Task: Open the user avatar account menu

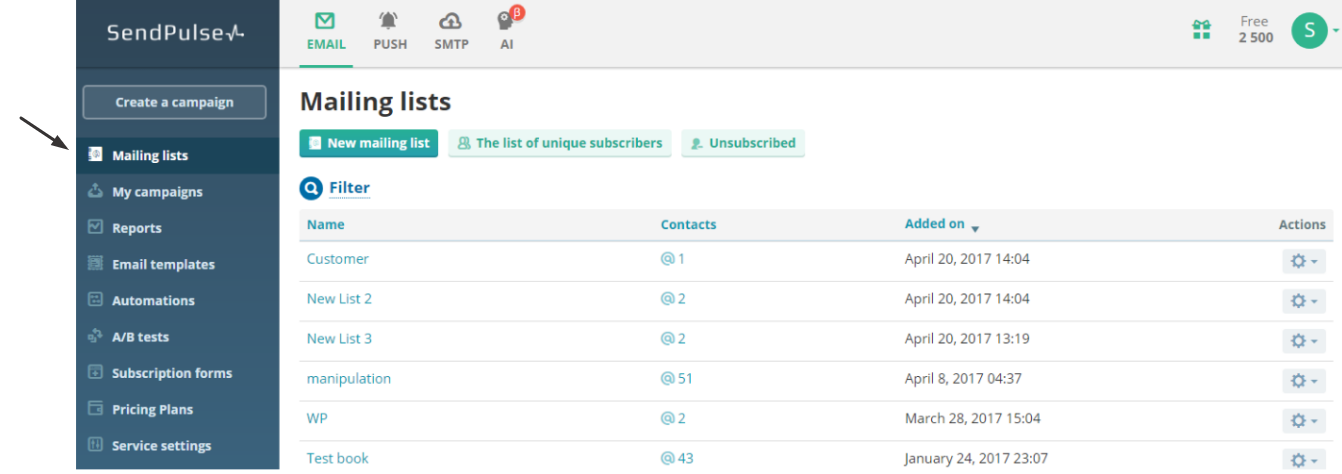Action: tap(1309, 30)
